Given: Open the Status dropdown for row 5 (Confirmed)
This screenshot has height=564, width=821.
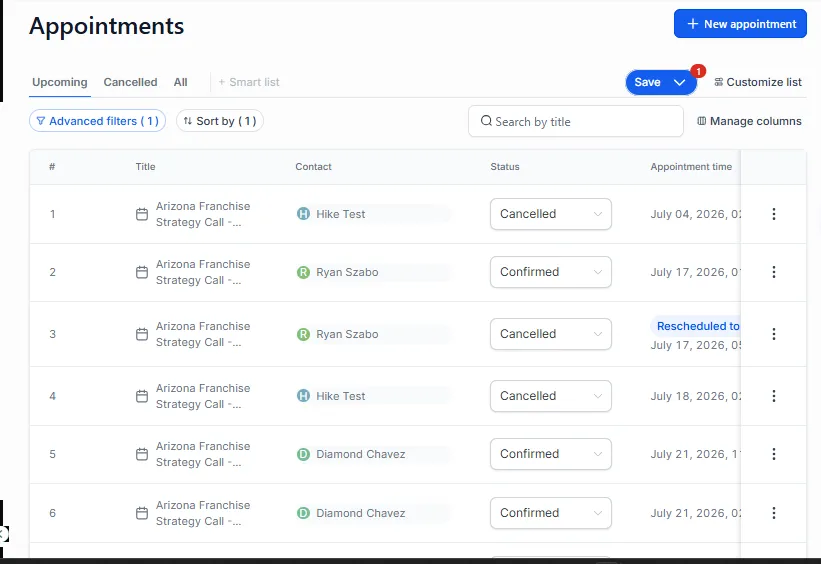Looking at the screenshot, I should [551, 454].
